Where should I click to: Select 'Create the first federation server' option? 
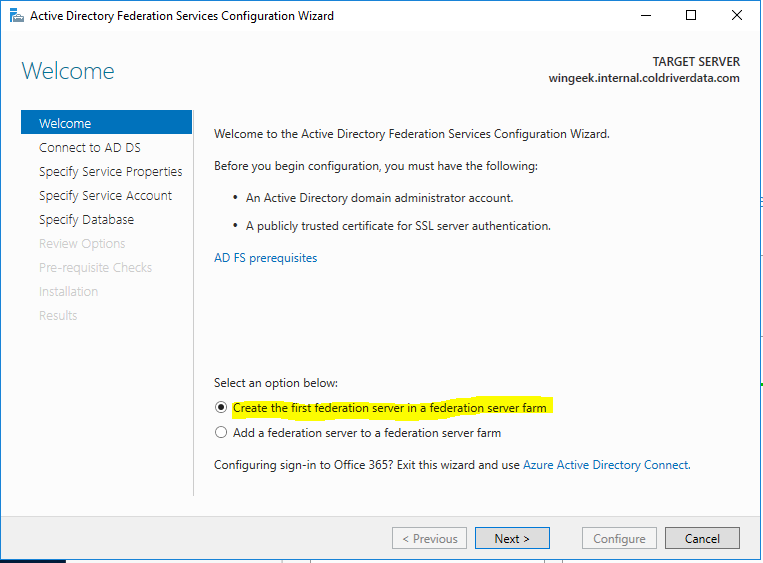pyautogui.click(x=221, y=408)
